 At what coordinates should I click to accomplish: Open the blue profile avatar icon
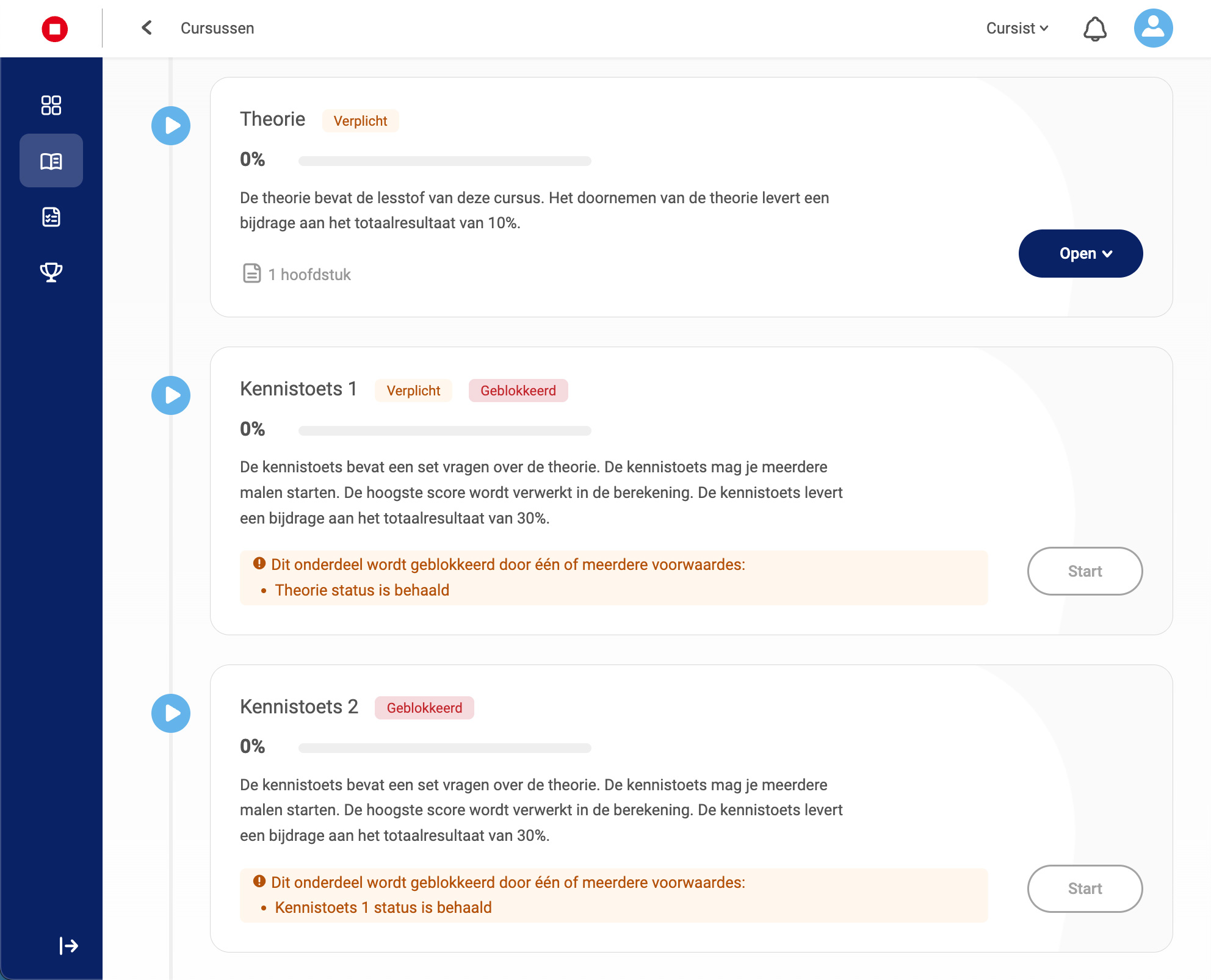[x=1154, y=28]
